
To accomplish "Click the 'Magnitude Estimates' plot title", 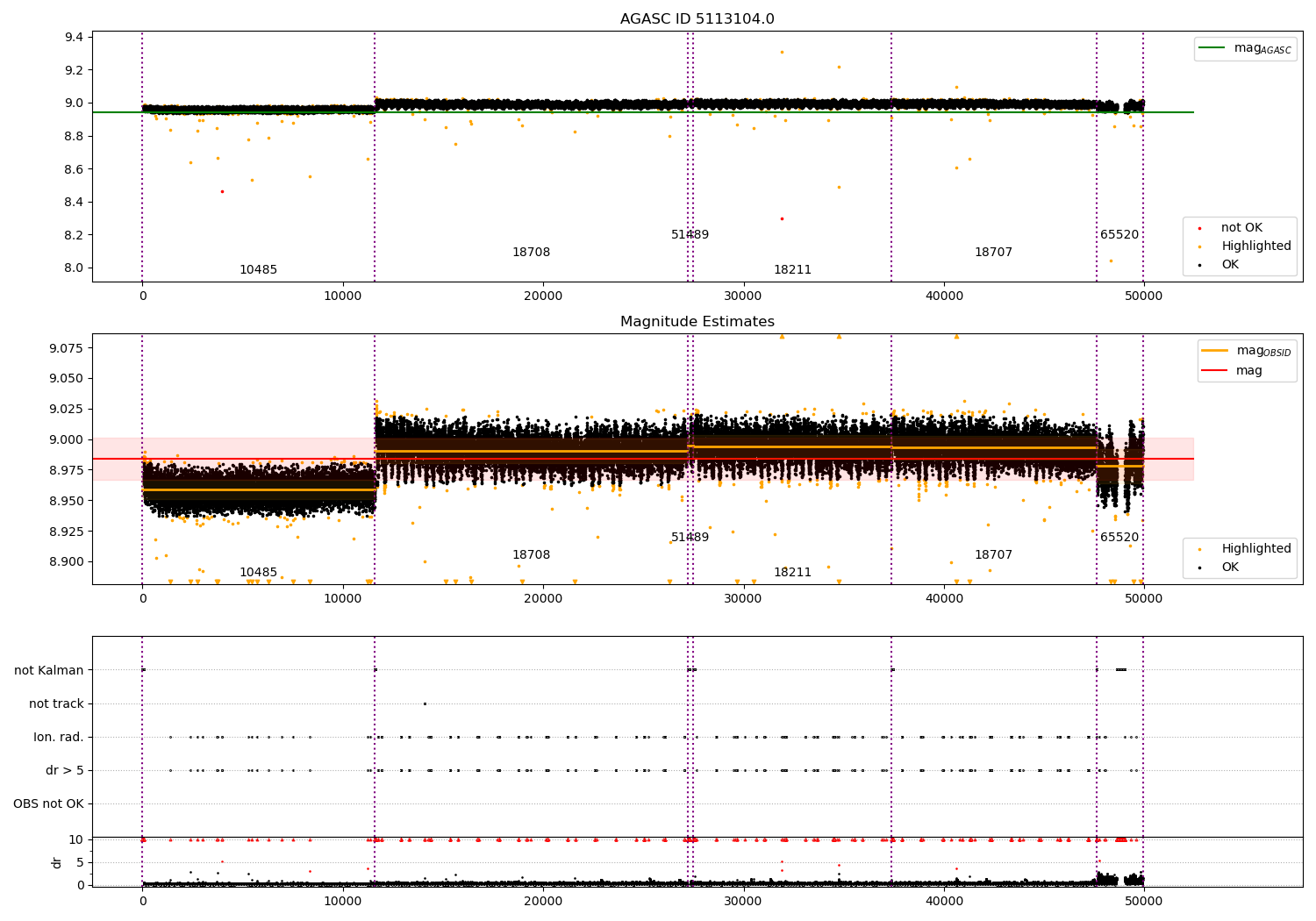I will [697, 322].
